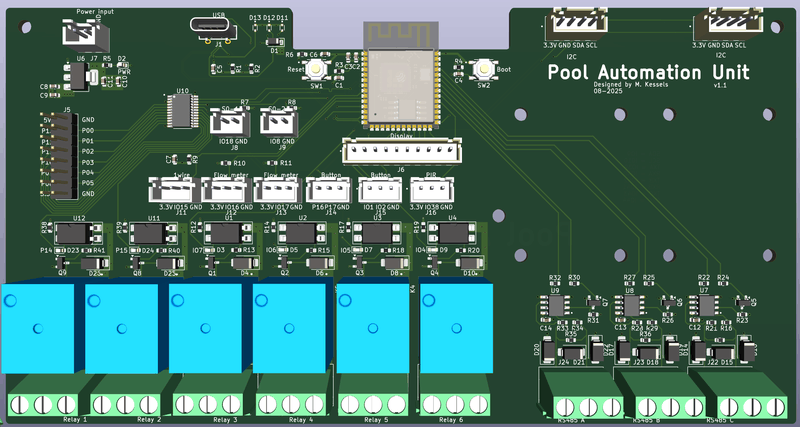Select the transistor Q7 near U9

point(594,303)
